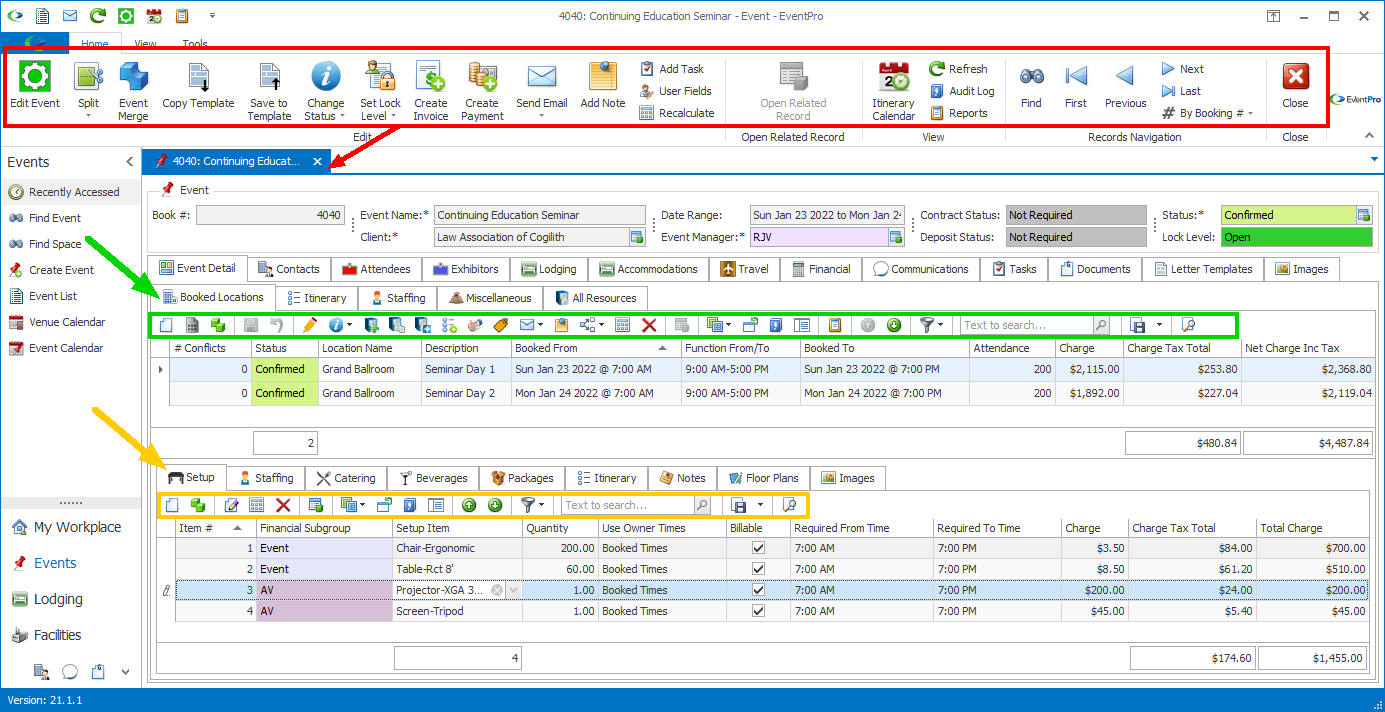Open the Lodging tab

point(548,269)
